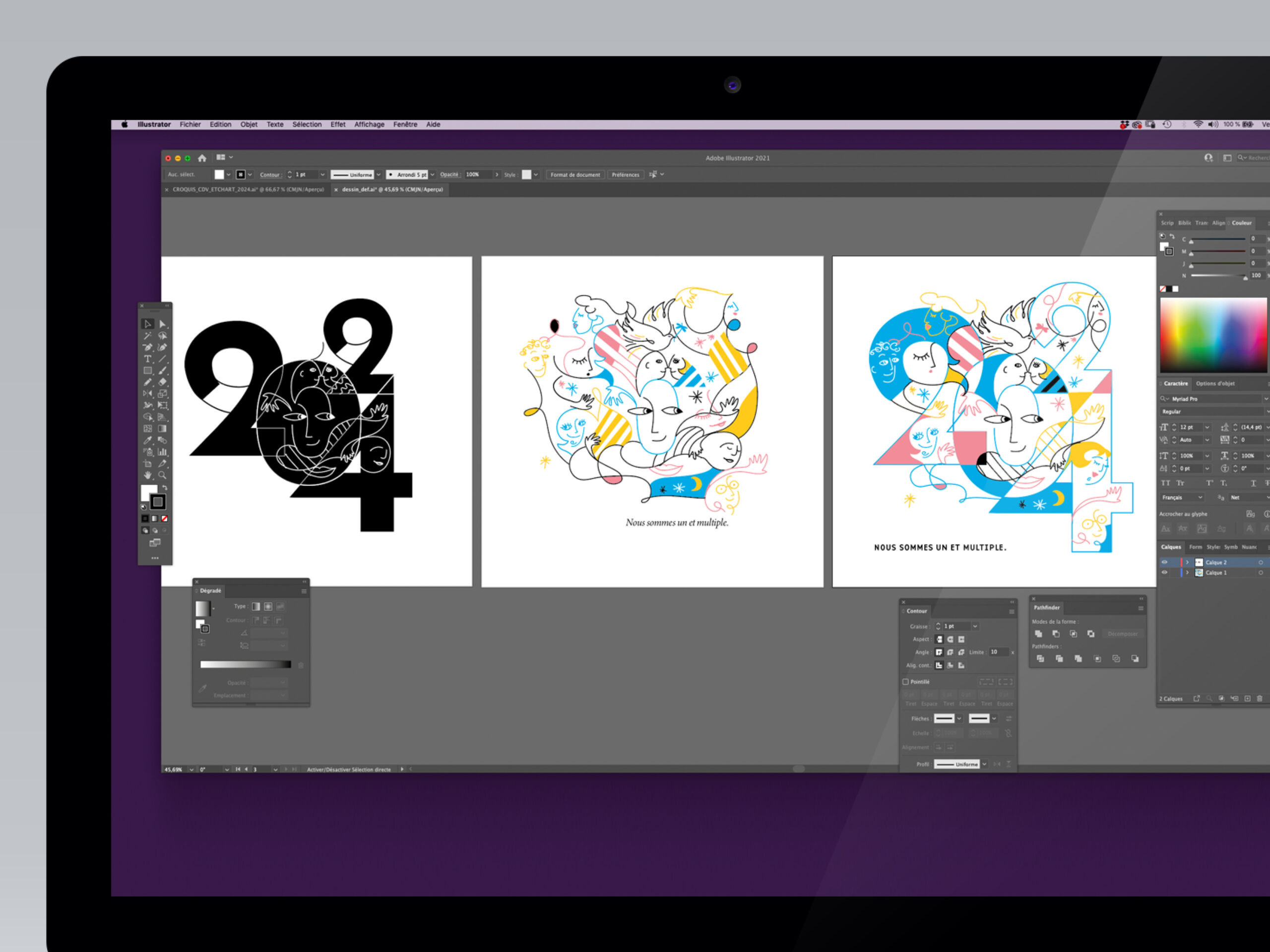The image size is (1270, 952).
Task: Select the Lasso tool
Action: click(x=163, y=336)
